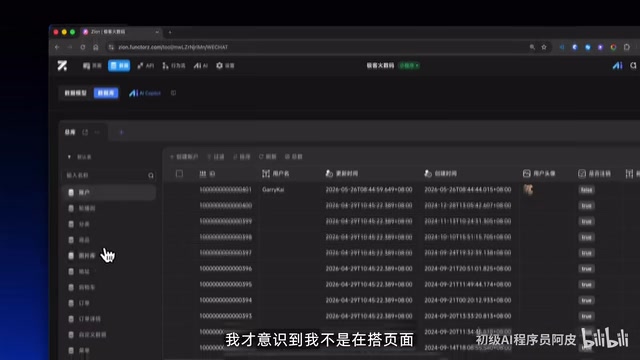Open the 购物车 table in the sidebar
Viewport: 640px width, 360px height.
click(109, 287)
